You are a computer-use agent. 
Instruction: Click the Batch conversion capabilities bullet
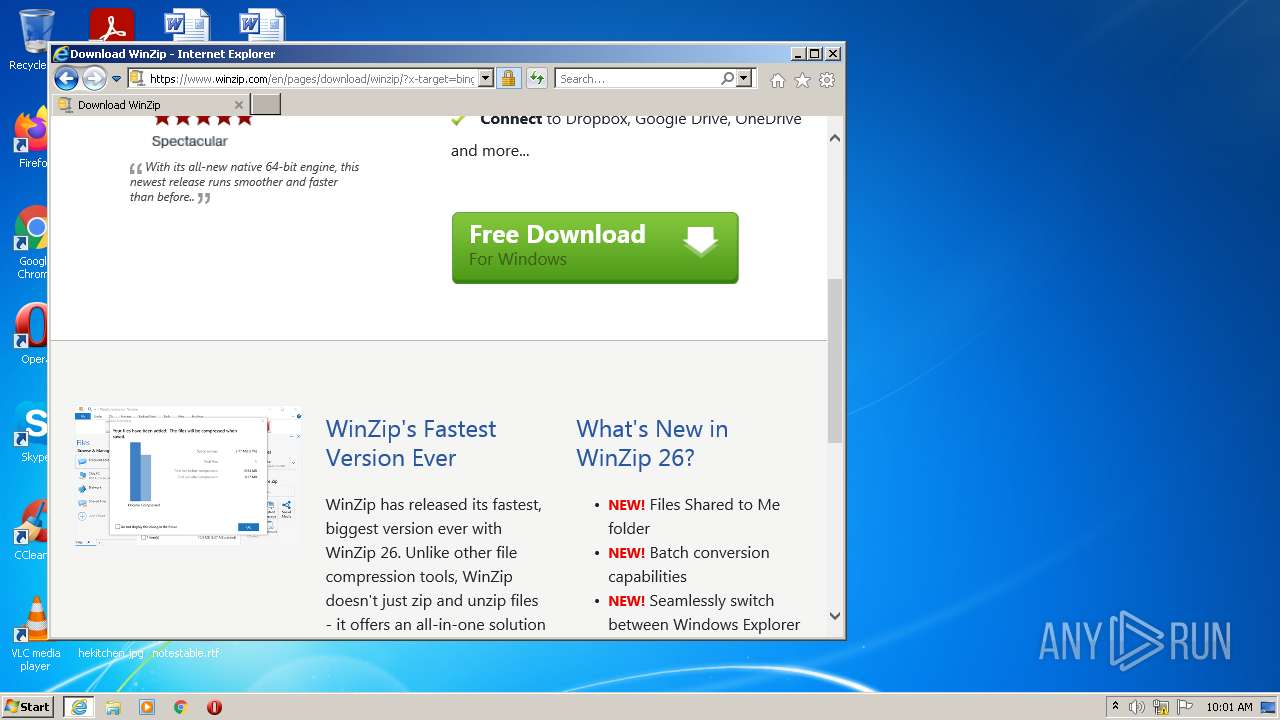point(689,564)
